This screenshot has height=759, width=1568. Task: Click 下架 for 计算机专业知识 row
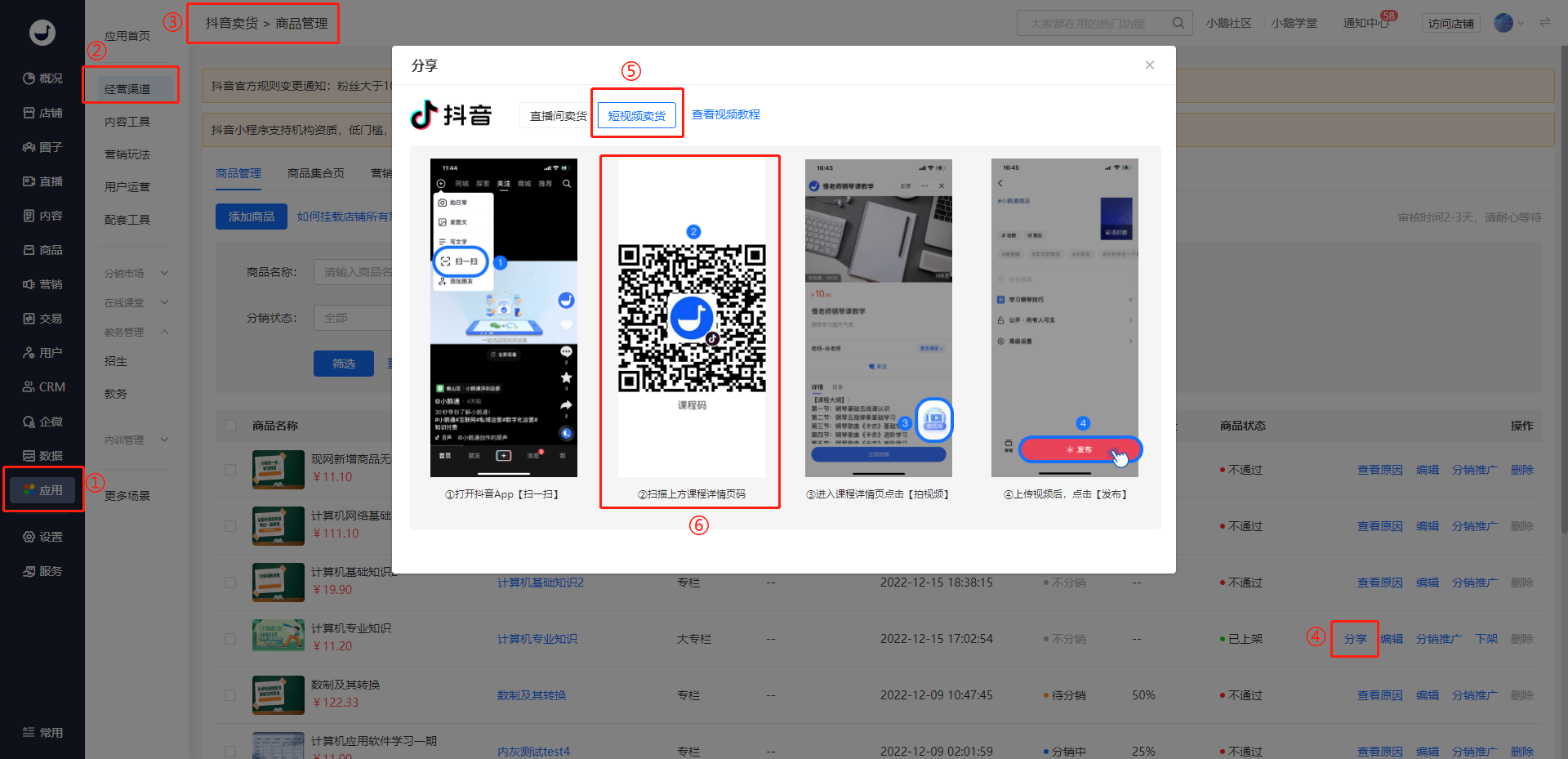click(x=1486, y=639)
